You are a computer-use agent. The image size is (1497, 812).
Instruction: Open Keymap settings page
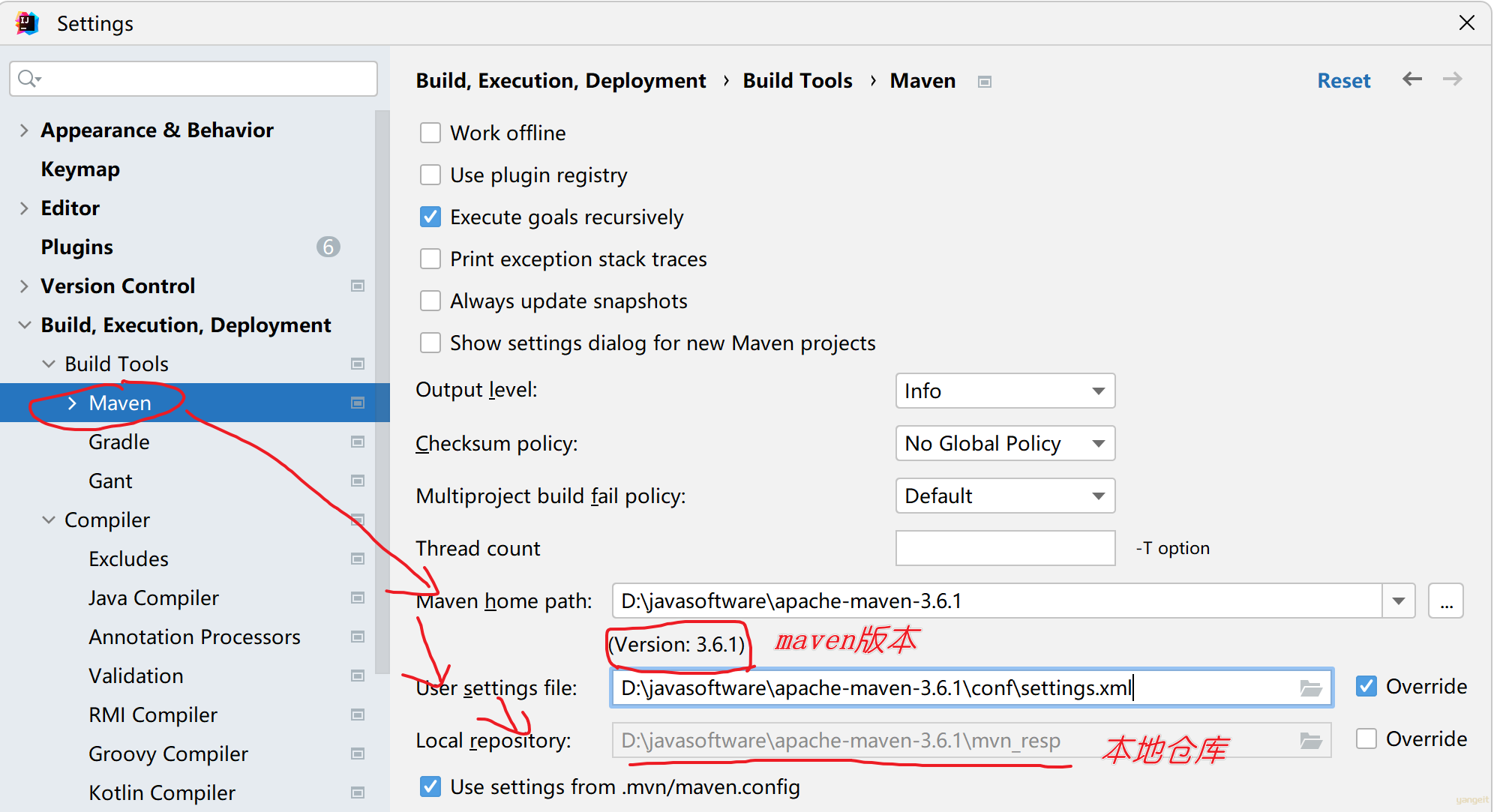pyautogui.click(x=80, y=169)
